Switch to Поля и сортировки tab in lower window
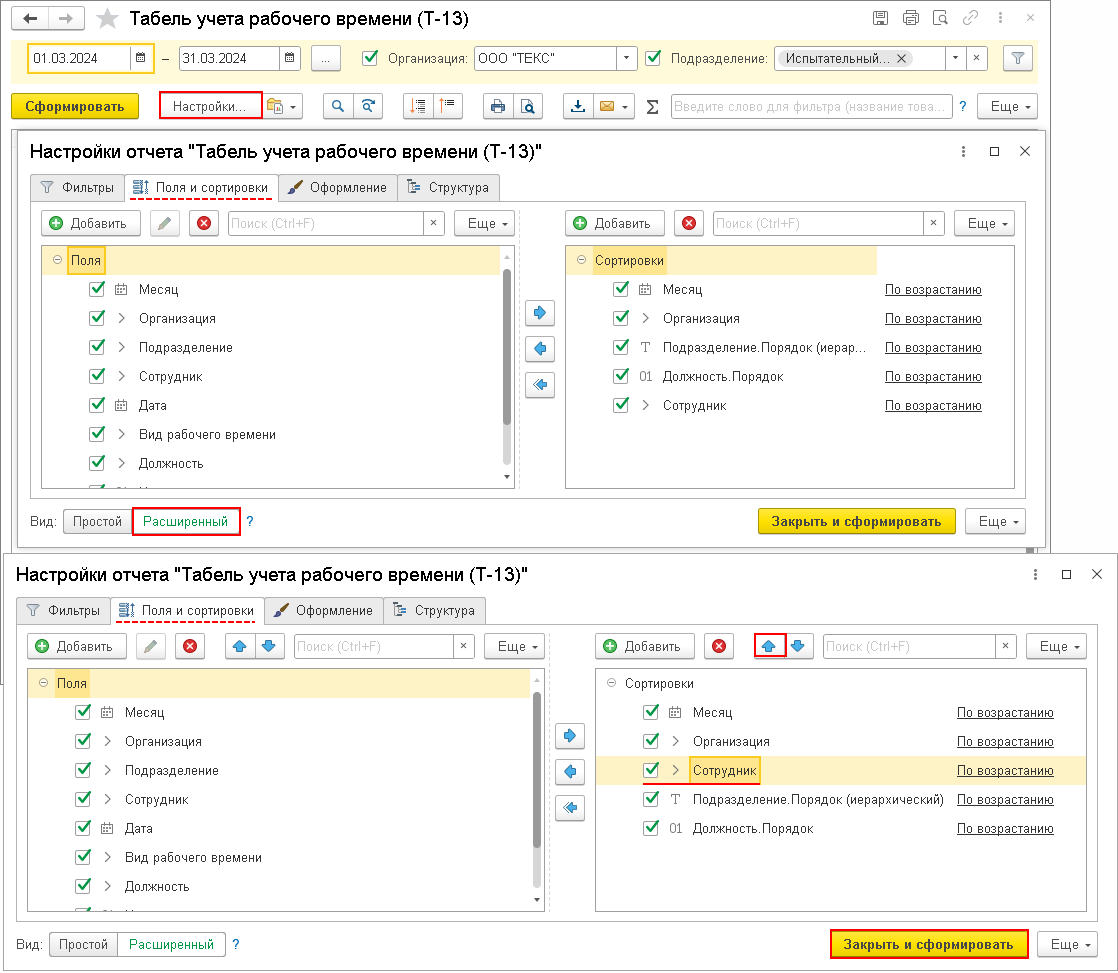Image resolution: width=1118 pixels, height=973 pixels. pyautogui.click(x=187, y=610)
